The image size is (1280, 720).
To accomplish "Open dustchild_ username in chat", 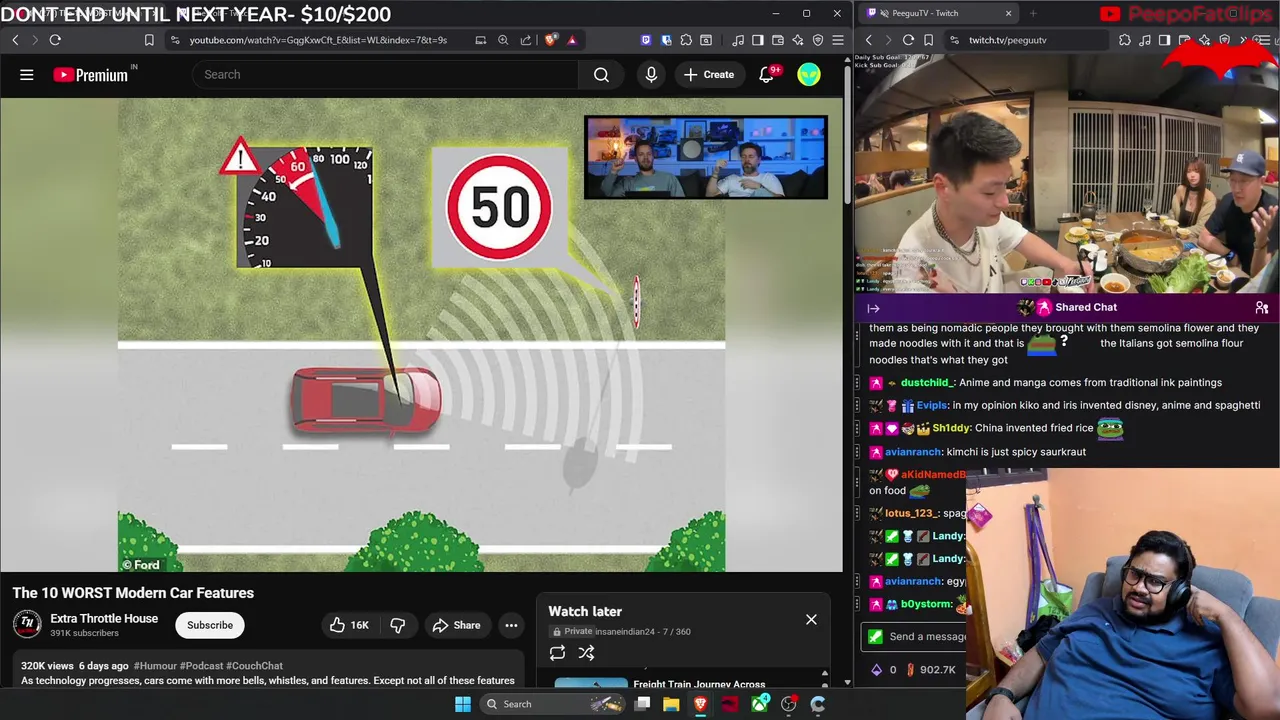I will pos(927,383).
